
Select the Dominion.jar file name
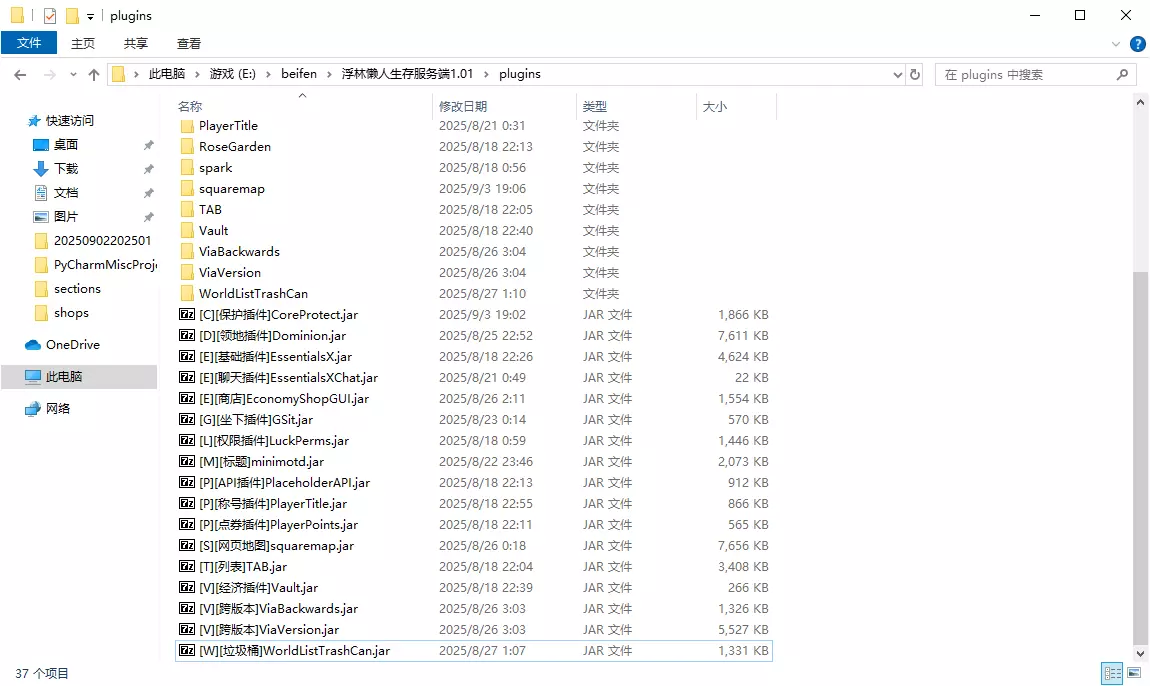pos(272,336)
